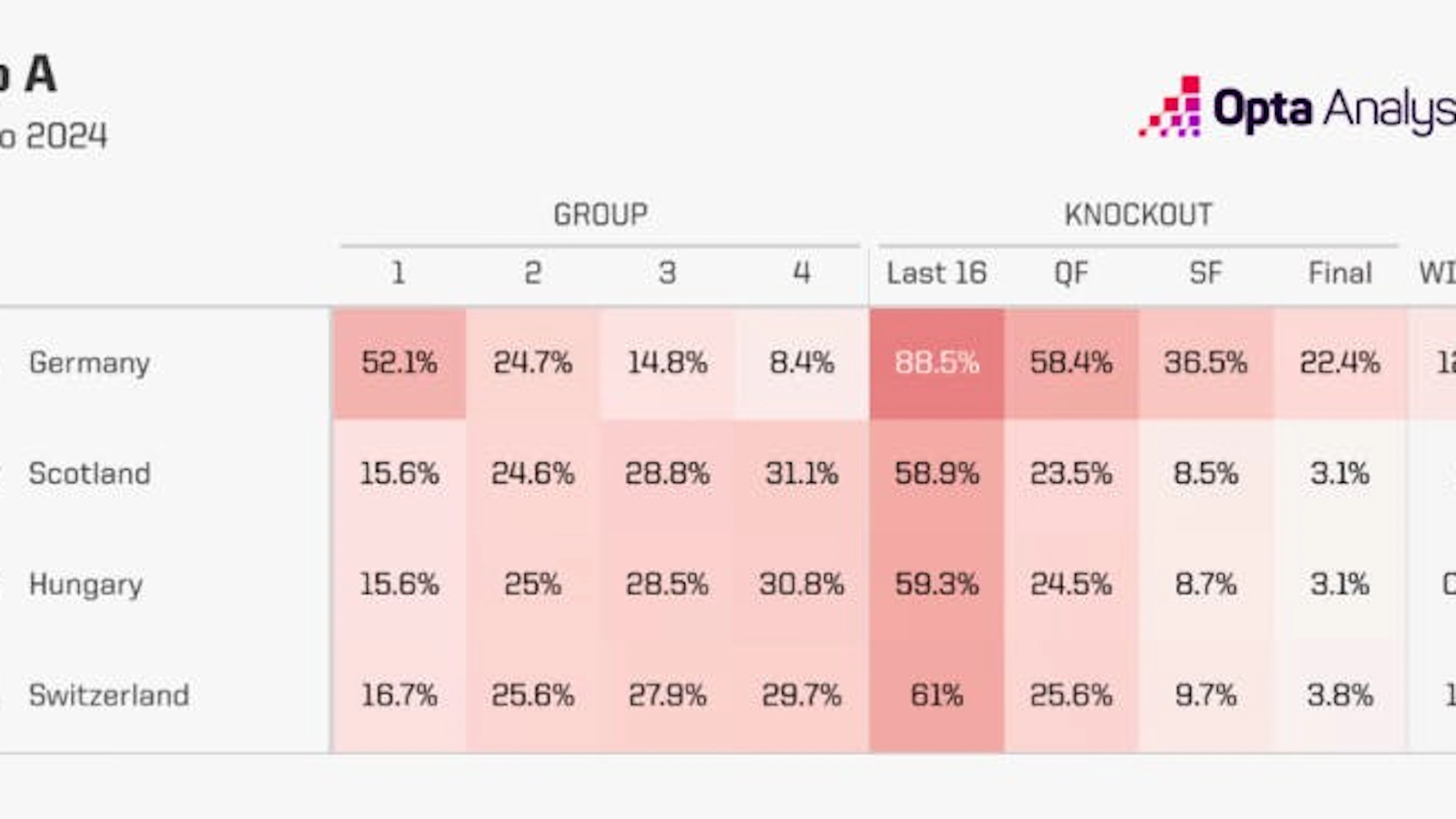This screenshot has width=1456, height=819.
Task: Click group position 4 column header
Action: tap(802, 273)
